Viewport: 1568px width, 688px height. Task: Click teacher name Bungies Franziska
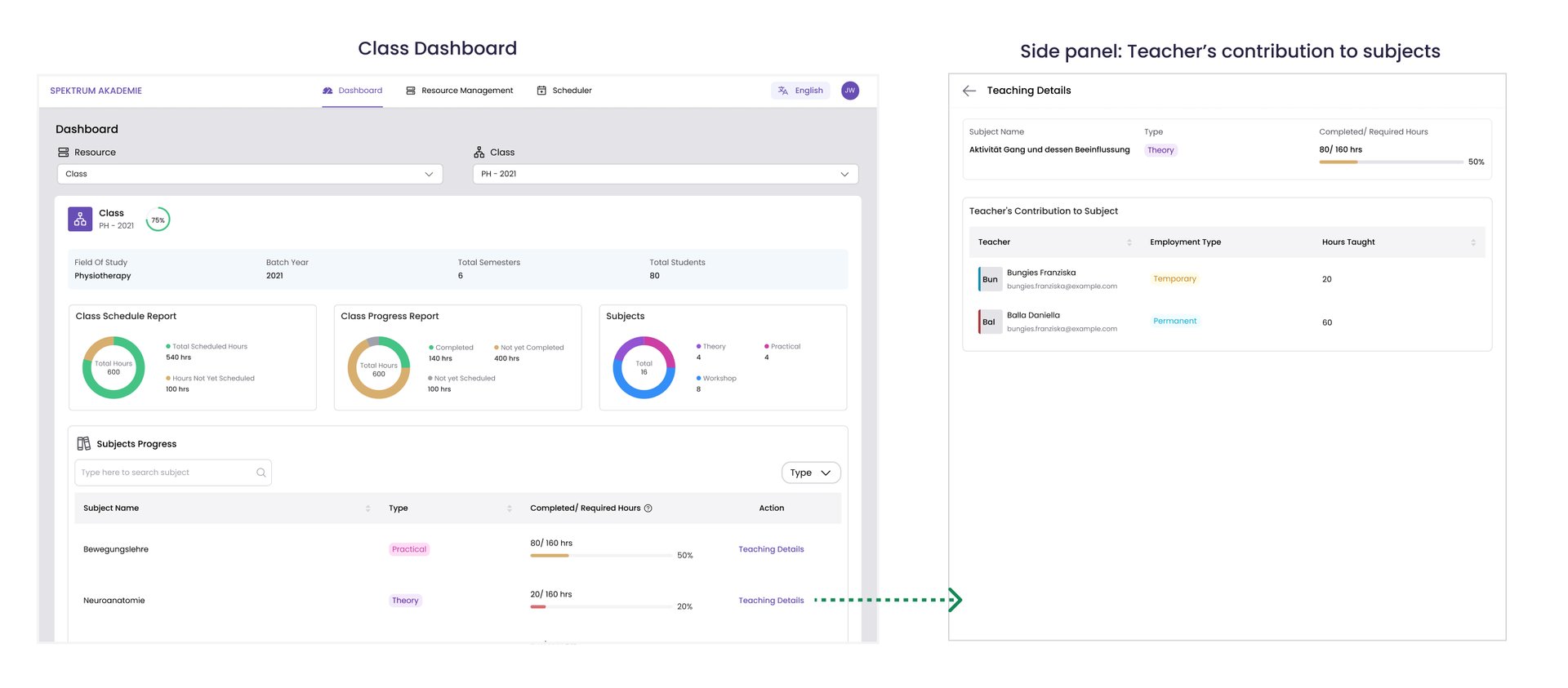(x=1041, y=273)
